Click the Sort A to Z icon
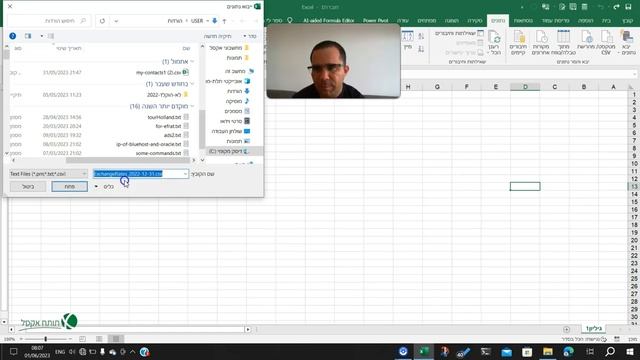640x360 pixels. coord(421,37)
